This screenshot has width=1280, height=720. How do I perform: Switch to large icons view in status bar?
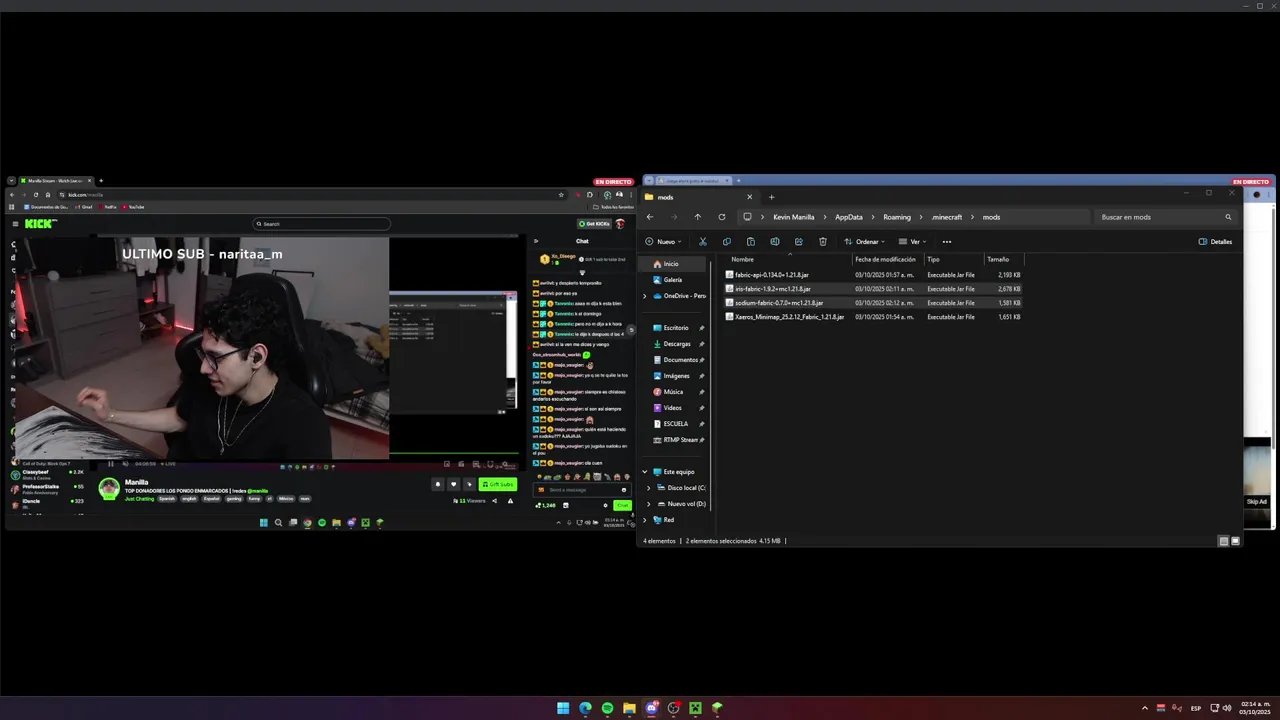tap(1235, 541)
